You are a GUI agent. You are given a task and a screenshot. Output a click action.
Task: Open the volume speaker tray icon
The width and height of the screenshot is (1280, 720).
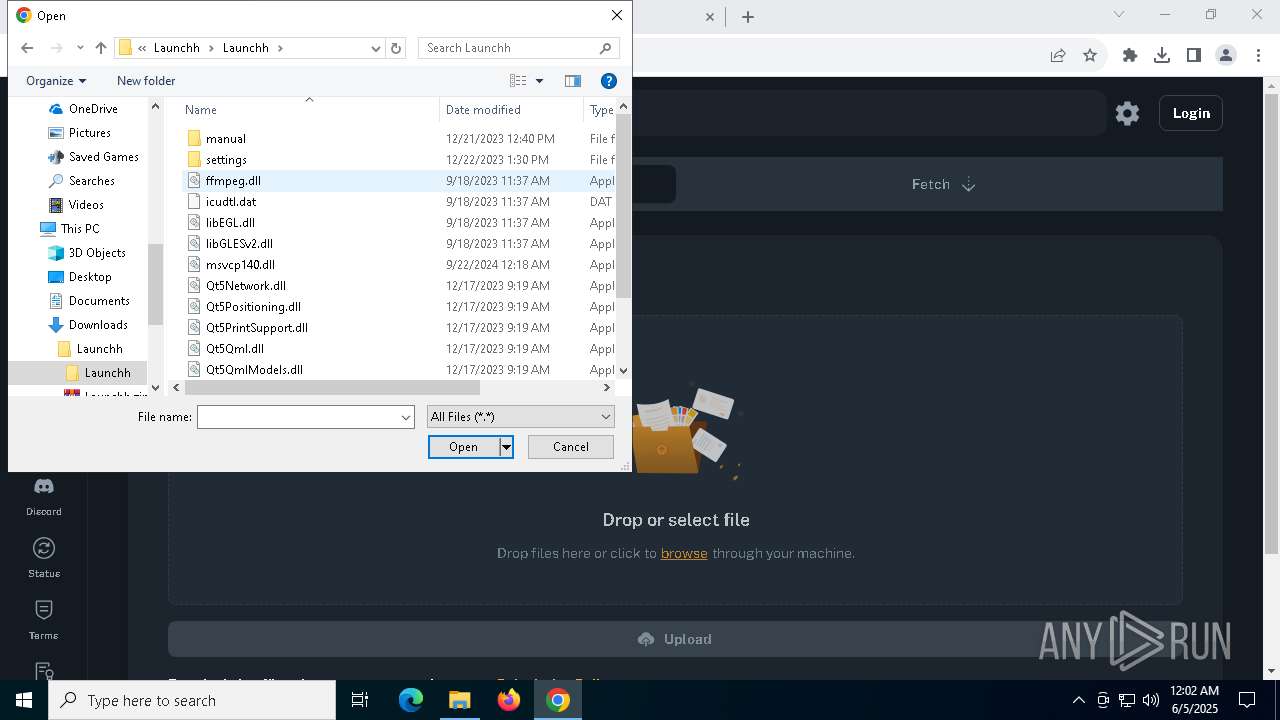pos(1151,700)
